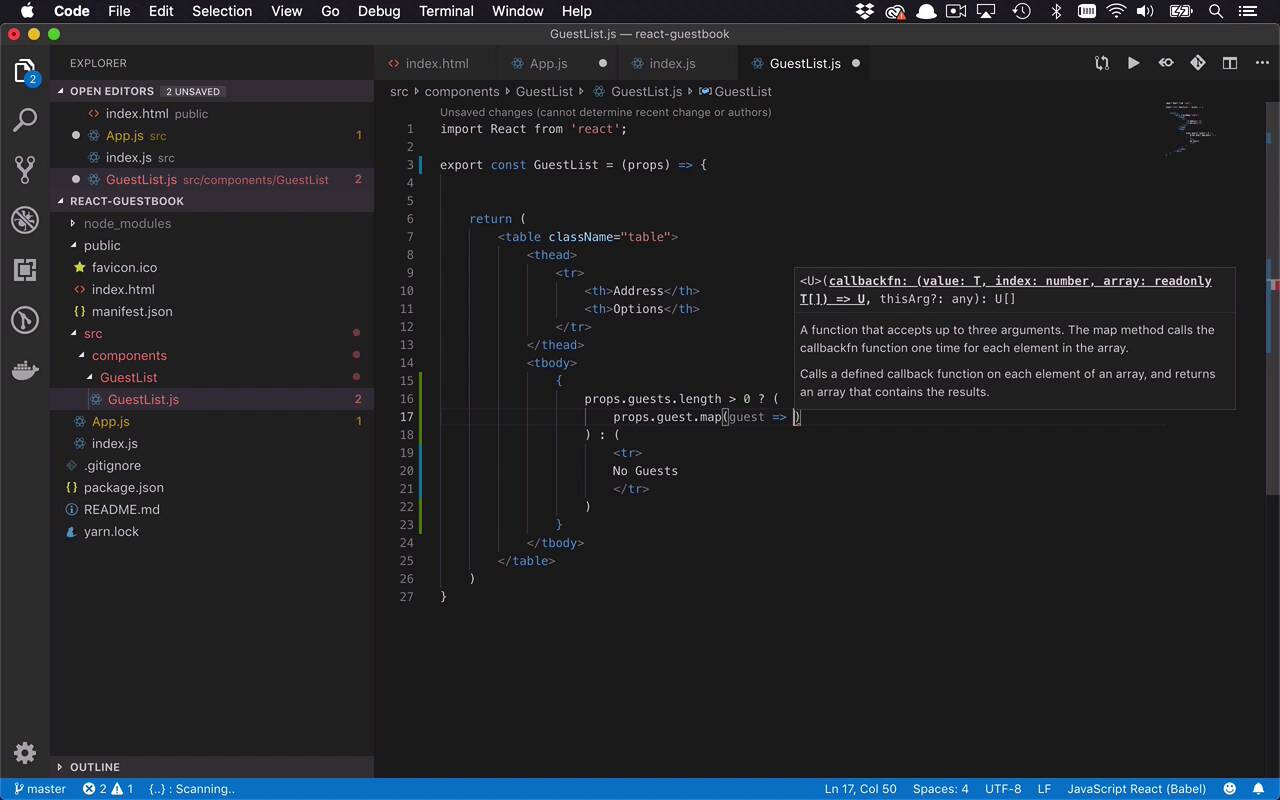
Task: Click the JavaScript React (Babel) language mode
Action: pyautogui.click(x=1136, y=789)
